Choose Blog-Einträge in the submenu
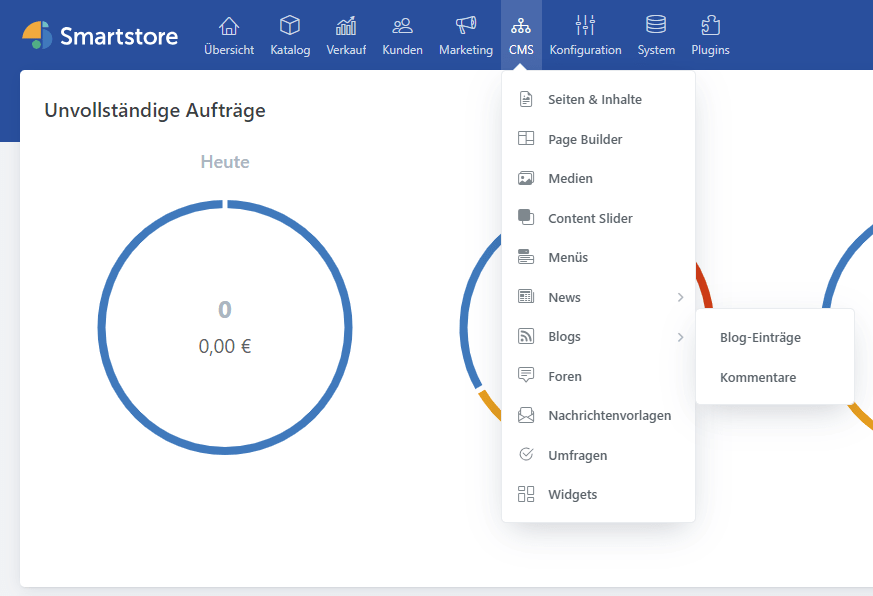The image size is (873, 596). click(760, 338)
